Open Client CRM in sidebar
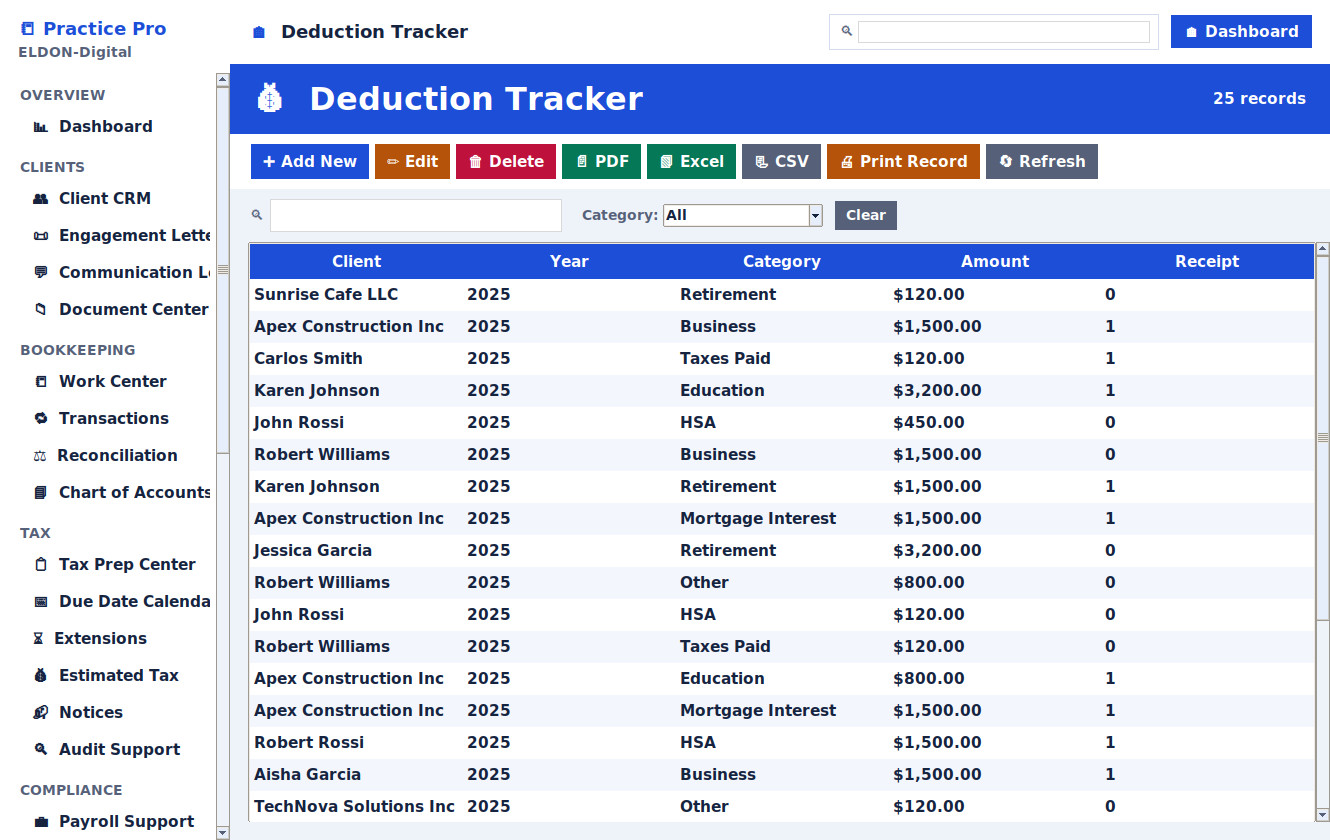Image resolution: width=1330 pixels, height=840 pixels. pos(105,199)
